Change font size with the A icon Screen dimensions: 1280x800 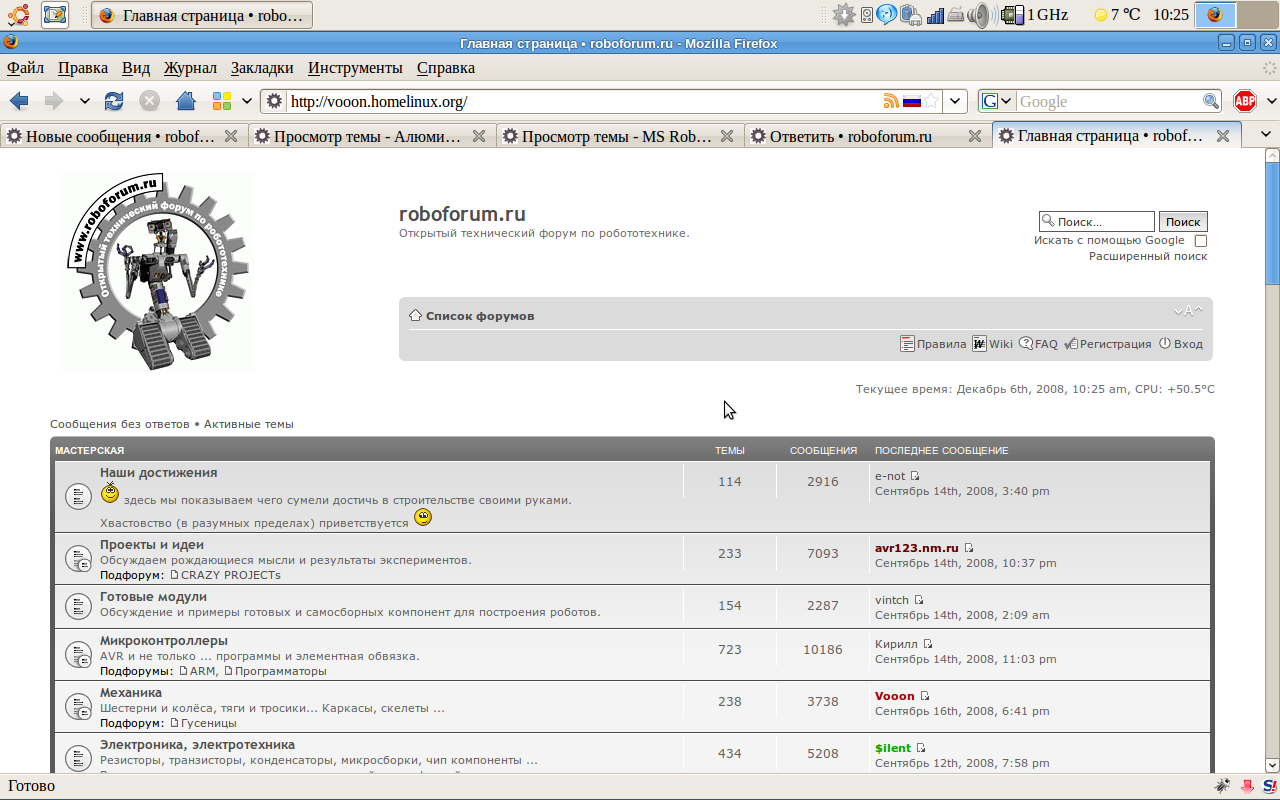tap(1188, 311)
